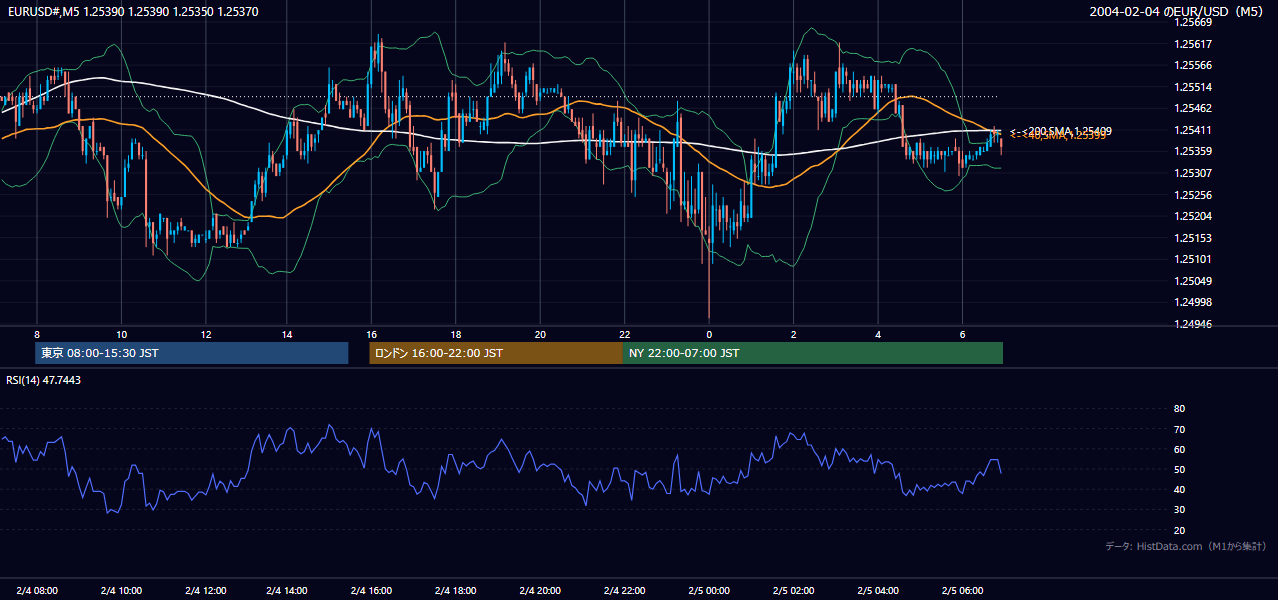Click the 2/5 04:00 bottom time label
Viewport: 1278px width, 600px height.
click(877, 590)
